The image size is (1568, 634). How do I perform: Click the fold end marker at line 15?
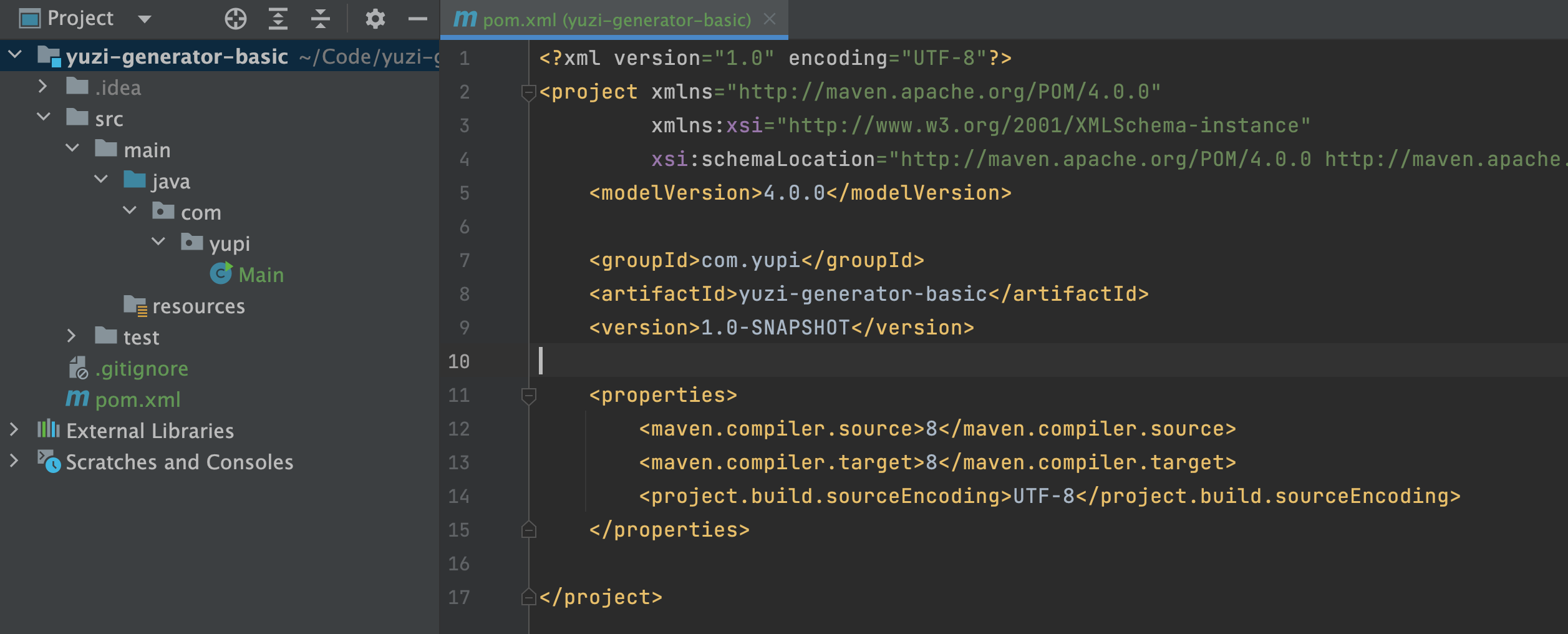[528, 530]
